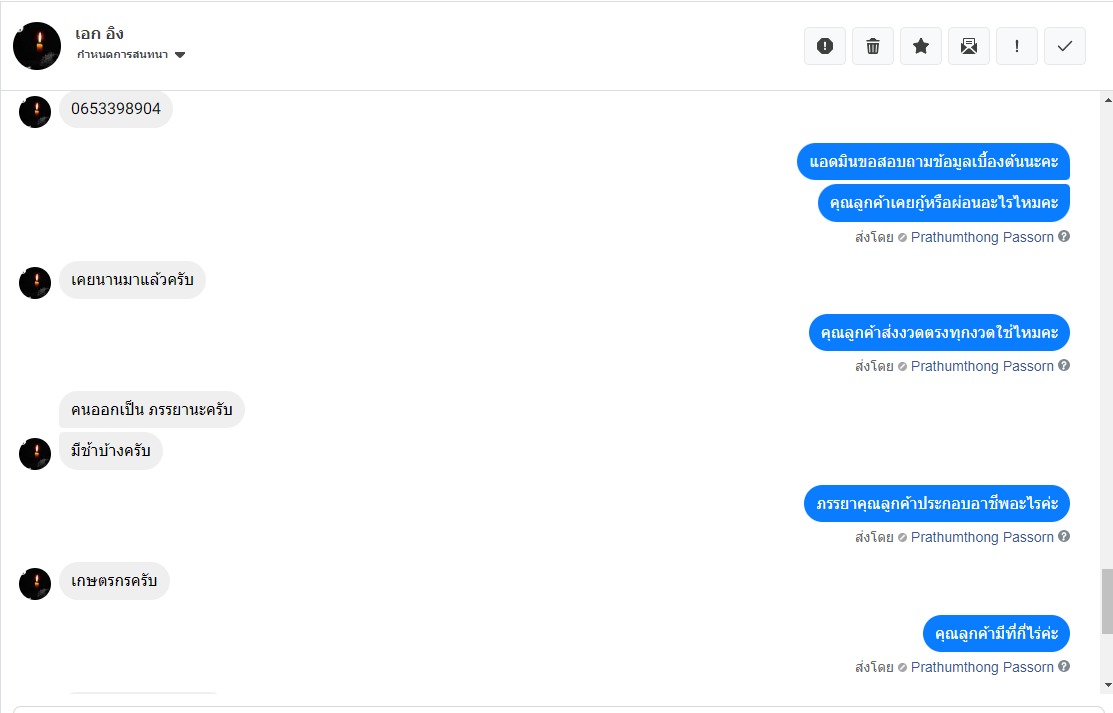Click Prathumthong Passorn link below occupation question
This screenshot has width=1113, height=713.
tap(981, 538)
